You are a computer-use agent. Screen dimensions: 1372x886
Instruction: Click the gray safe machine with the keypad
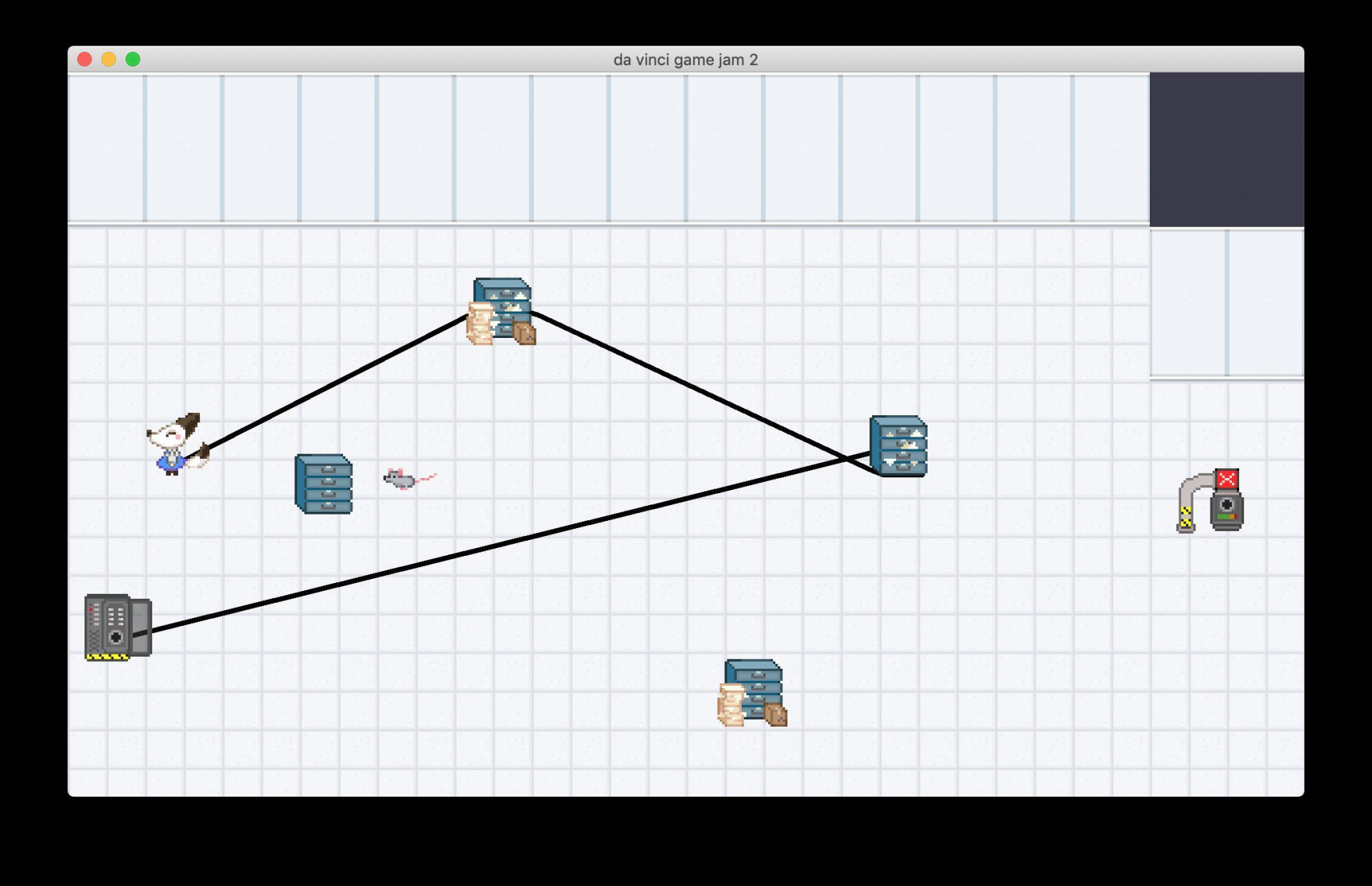point(118,627)
